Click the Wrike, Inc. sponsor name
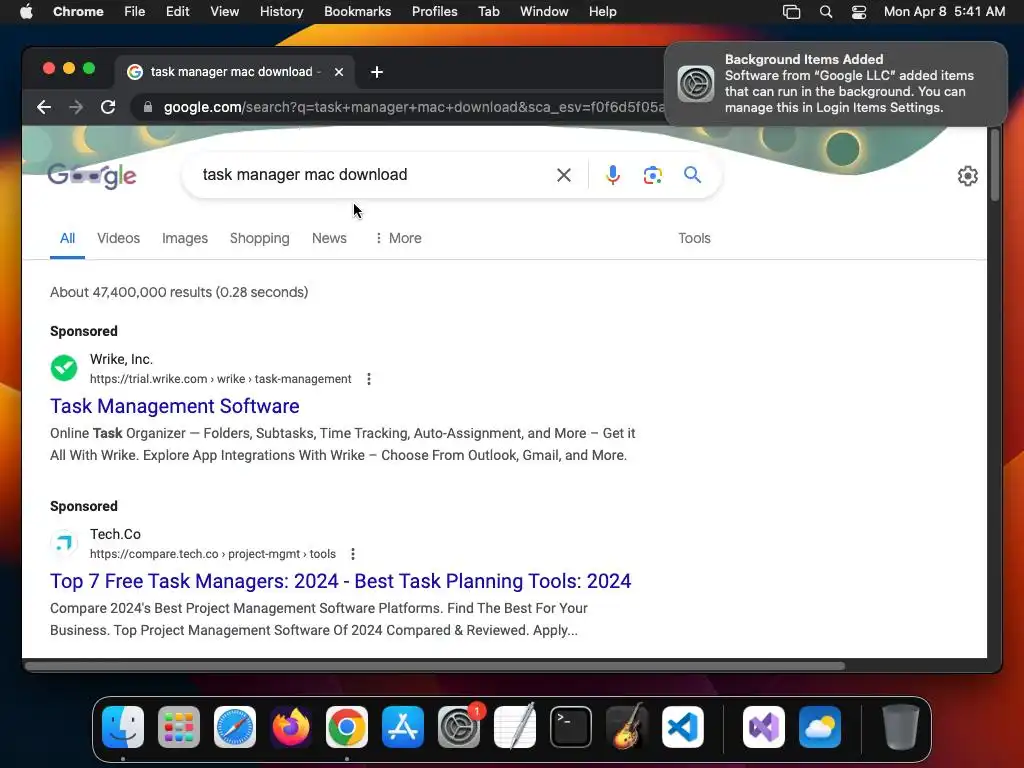This screenshot has width=1024, height=768. (121, 359)
